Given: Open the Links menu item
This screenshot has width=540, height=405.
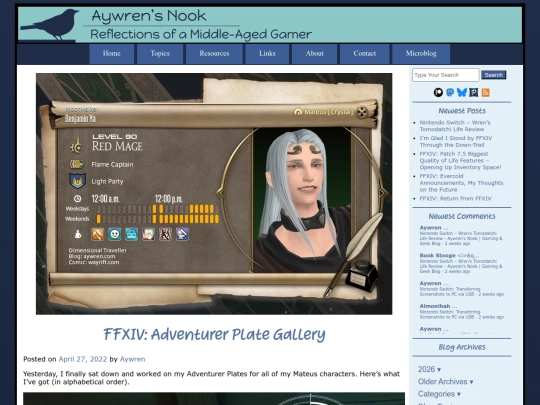Looking at the screenshot, I should click(x=267, y=54).
